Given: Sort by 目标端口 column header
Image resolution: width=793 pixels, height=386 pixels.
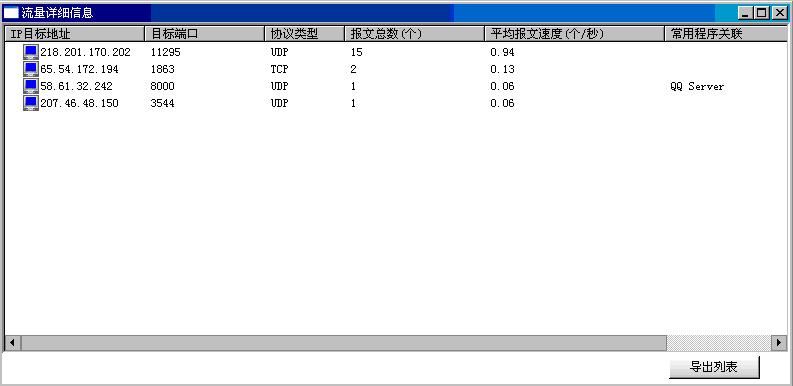Looking at the screenshot, I should pos(205,34).
